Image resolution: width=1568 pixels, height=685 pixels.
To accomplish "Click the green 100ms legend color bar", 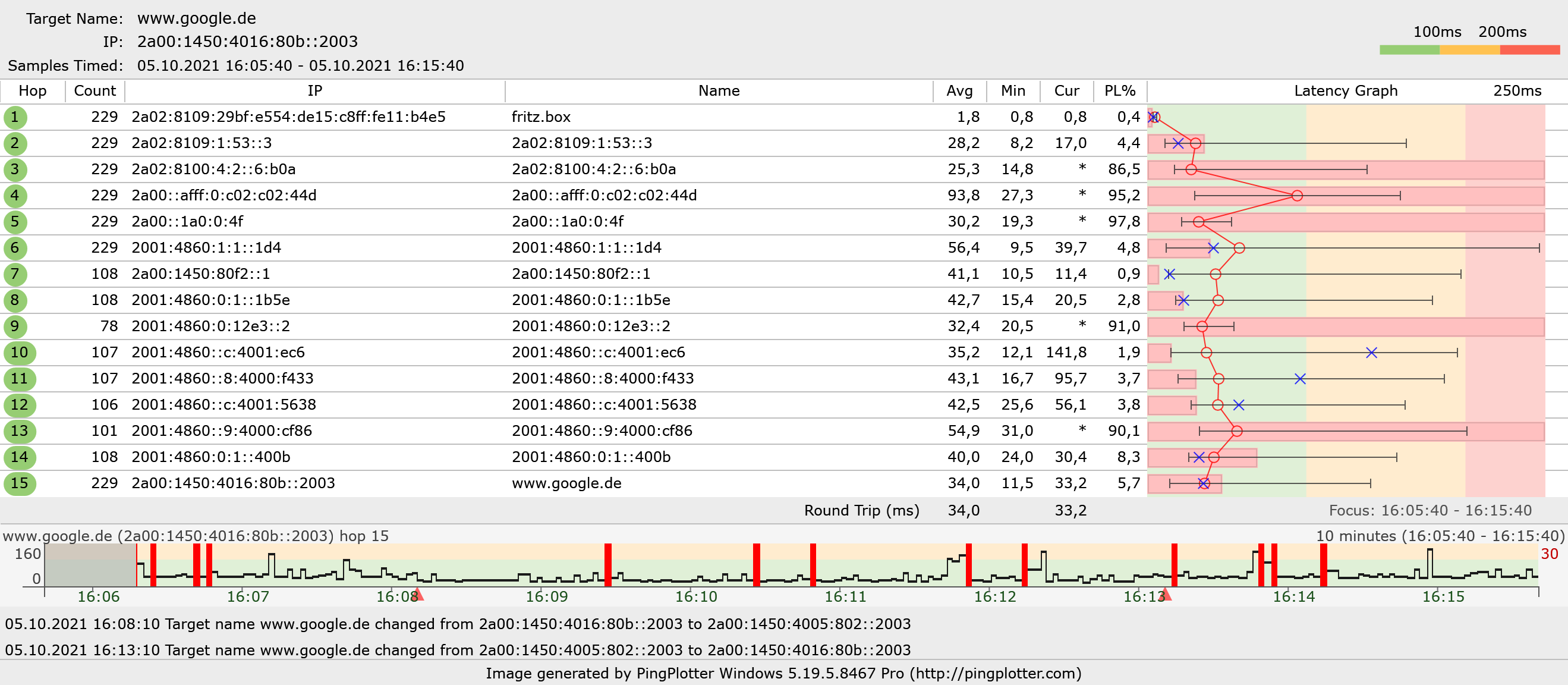I will tap(1409, 50).
